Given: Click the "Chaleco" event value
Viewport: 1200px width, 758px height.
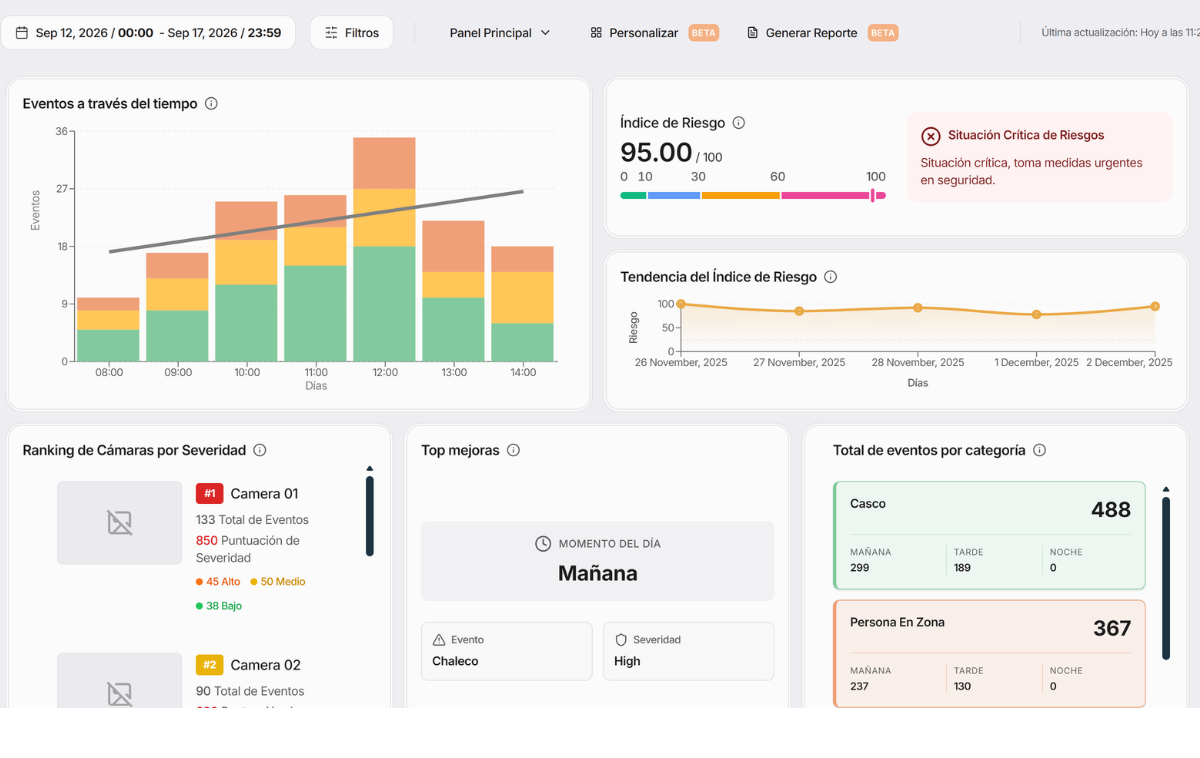Looking at the screenshot, I should 455,661.
